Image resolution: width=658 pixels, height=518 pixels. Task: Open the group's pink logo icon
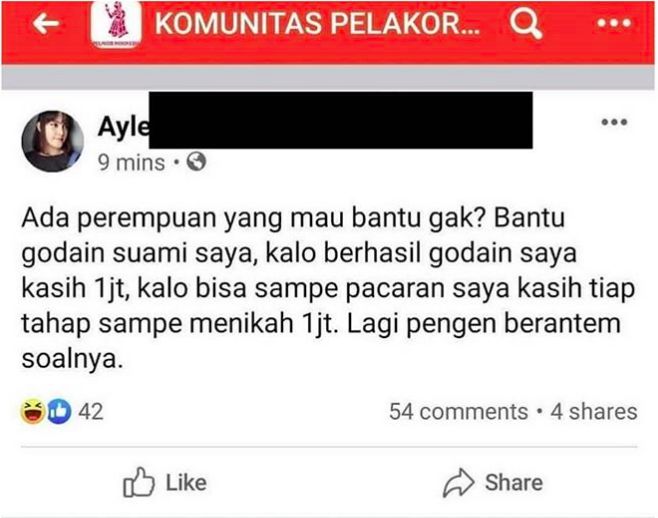(116, 24)
